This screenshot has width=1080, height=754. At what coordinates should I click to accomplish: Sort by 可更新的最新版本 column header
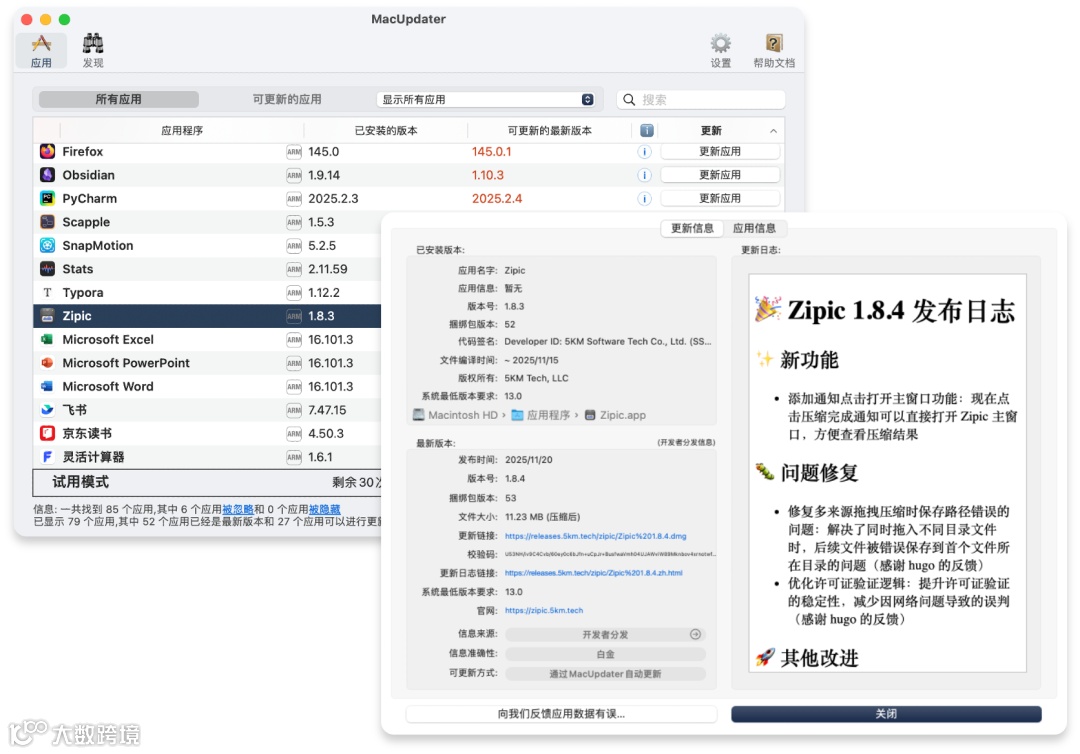click(550, 130)
